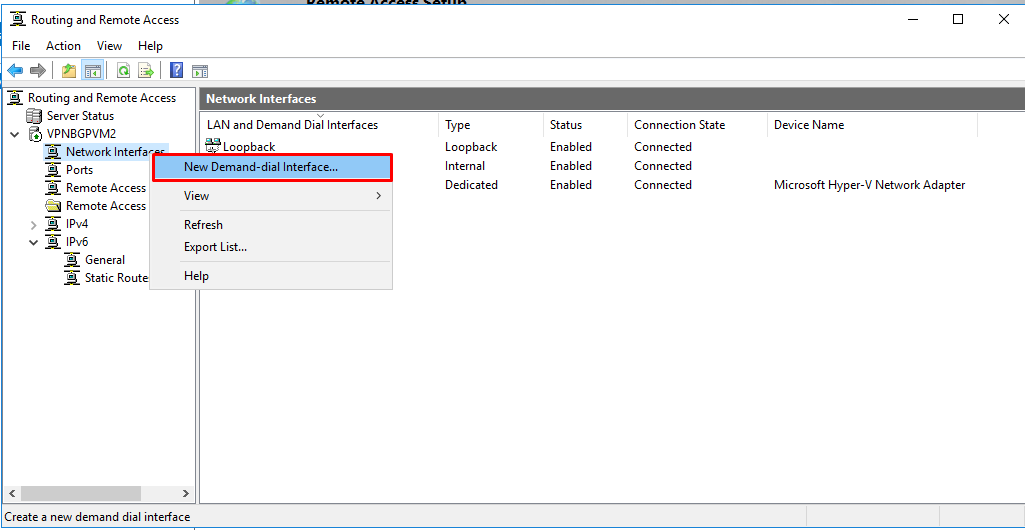Expand the IPv4 tree node
The height and width of the screenshot is (530, 1025).
33,224
